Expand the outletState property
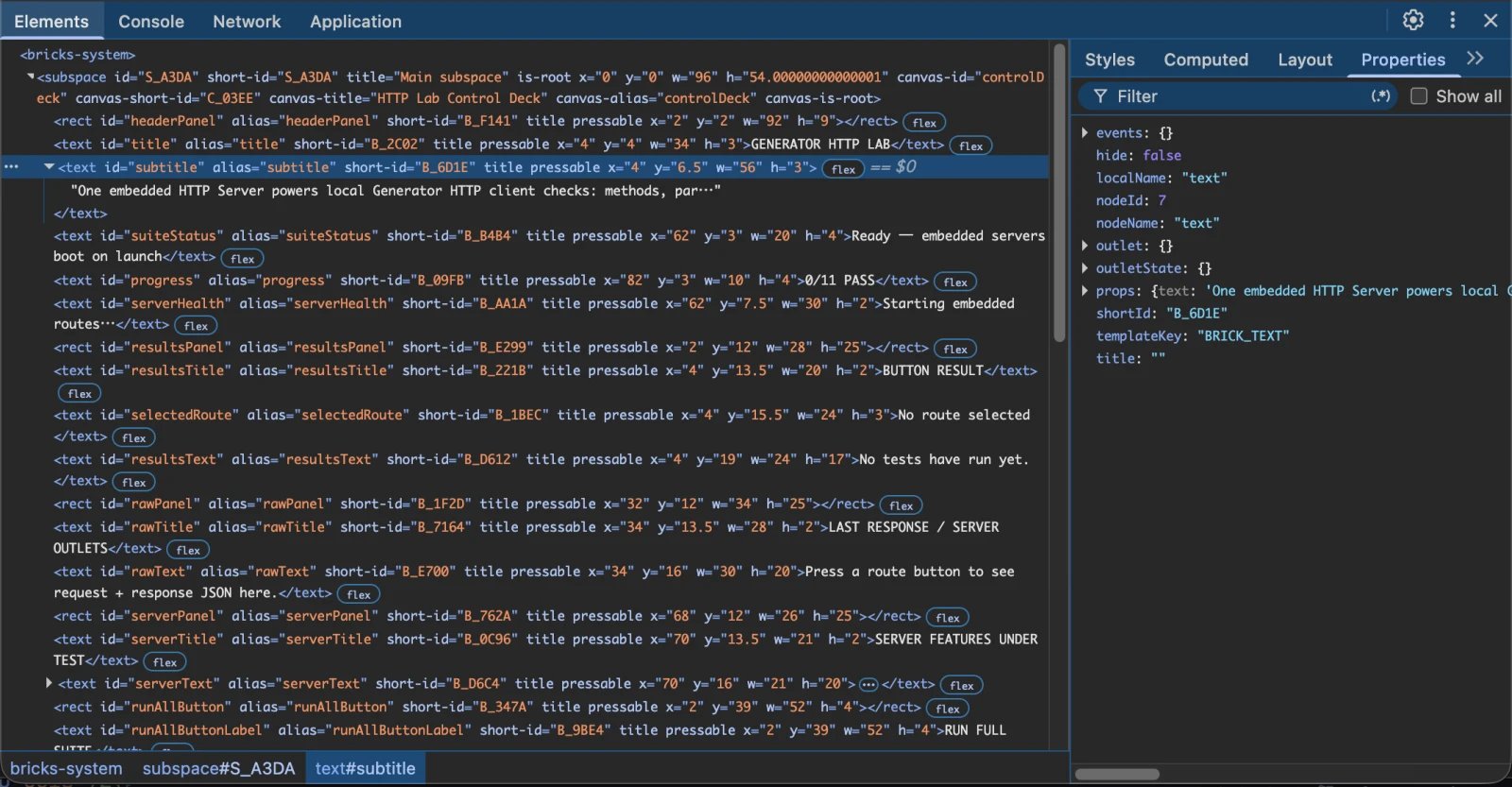This screenshot has height=787, width=1512. click(1084, 268)
